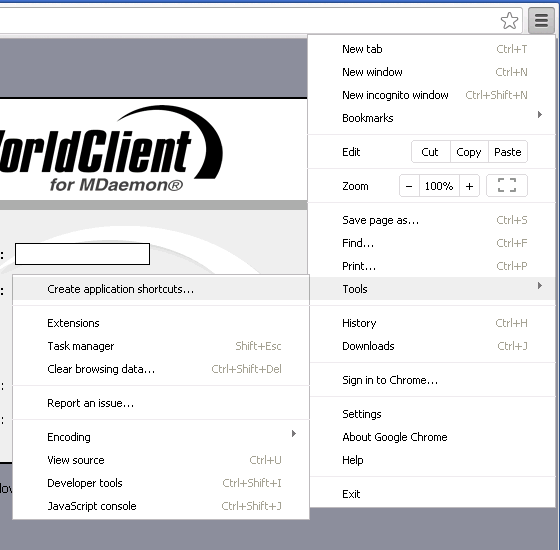
Task: Expand the Bookmarks submenu
Action: tap(431, 118)
